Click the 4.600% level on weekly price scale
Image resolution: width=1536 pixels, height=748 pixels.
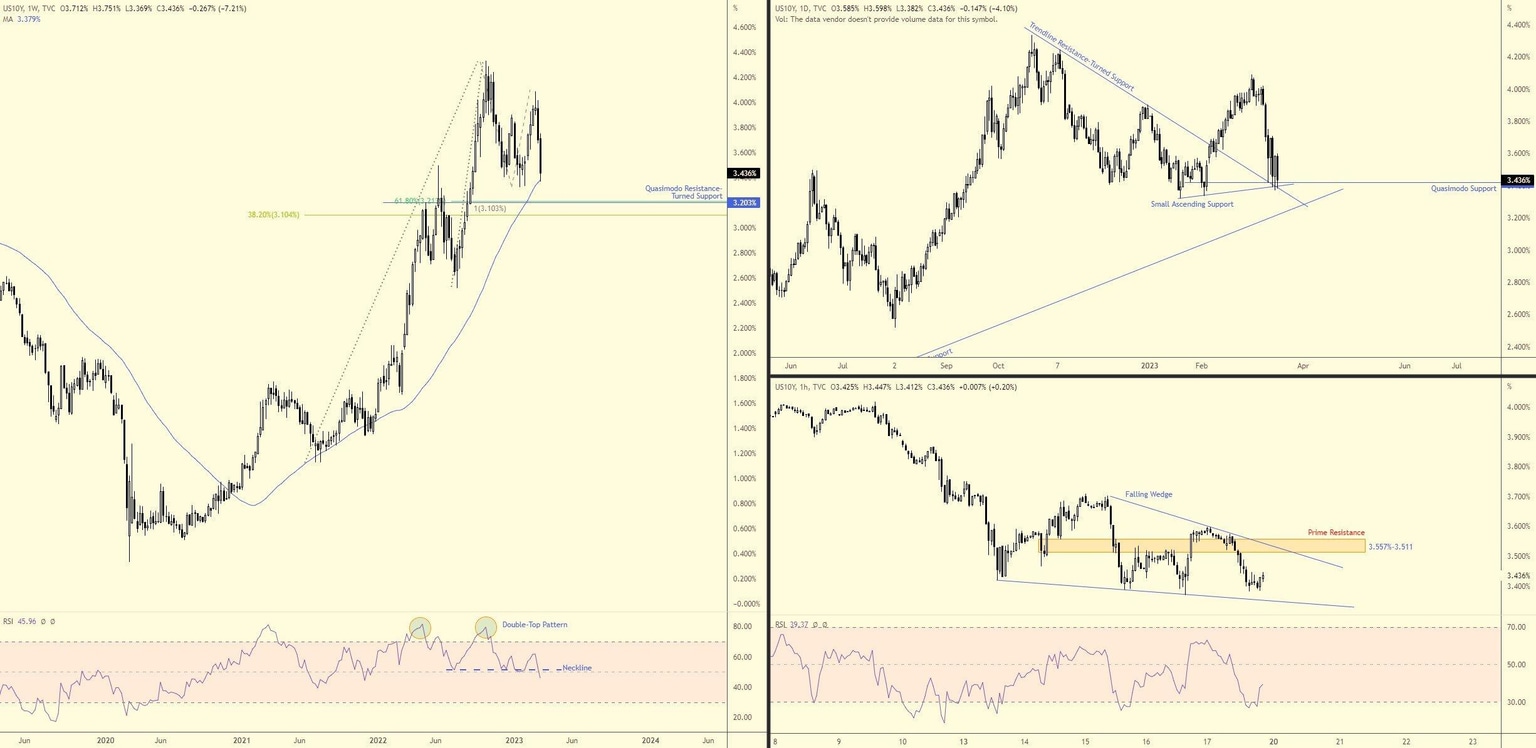click(x=744, y=27)
